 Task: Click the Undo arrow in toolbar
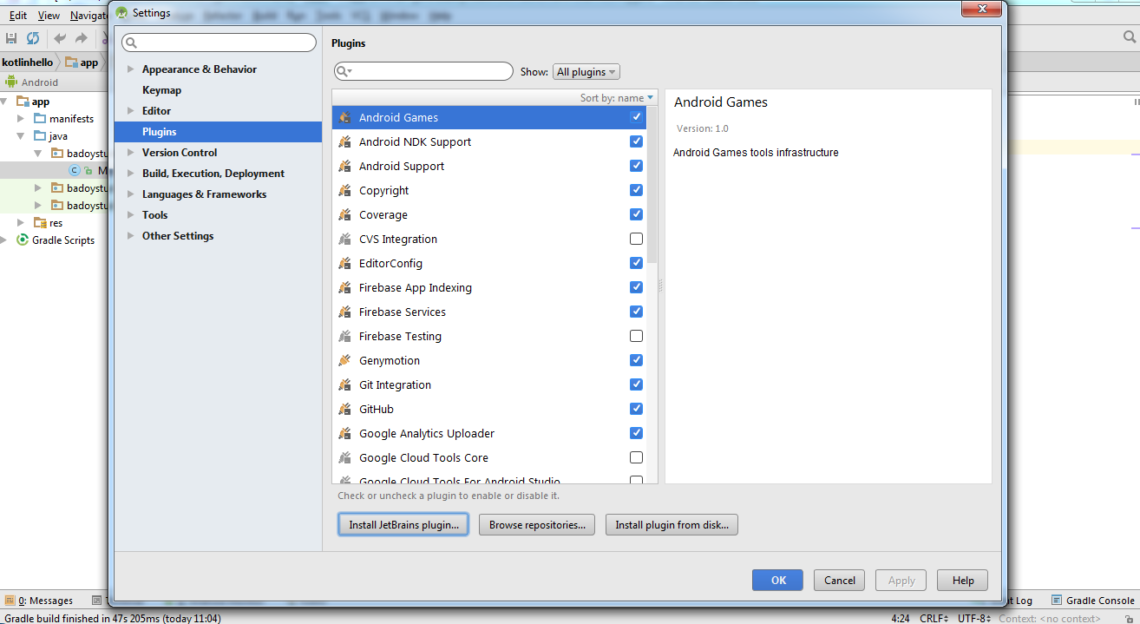60,38
